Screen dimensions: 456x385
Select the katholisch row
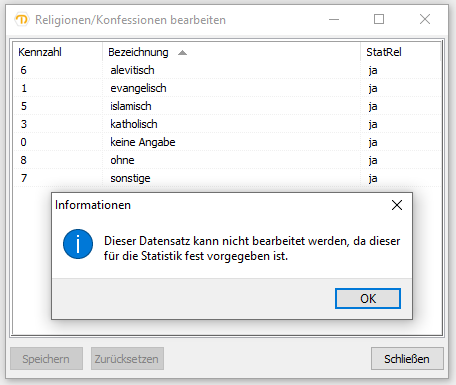[228, 124]
